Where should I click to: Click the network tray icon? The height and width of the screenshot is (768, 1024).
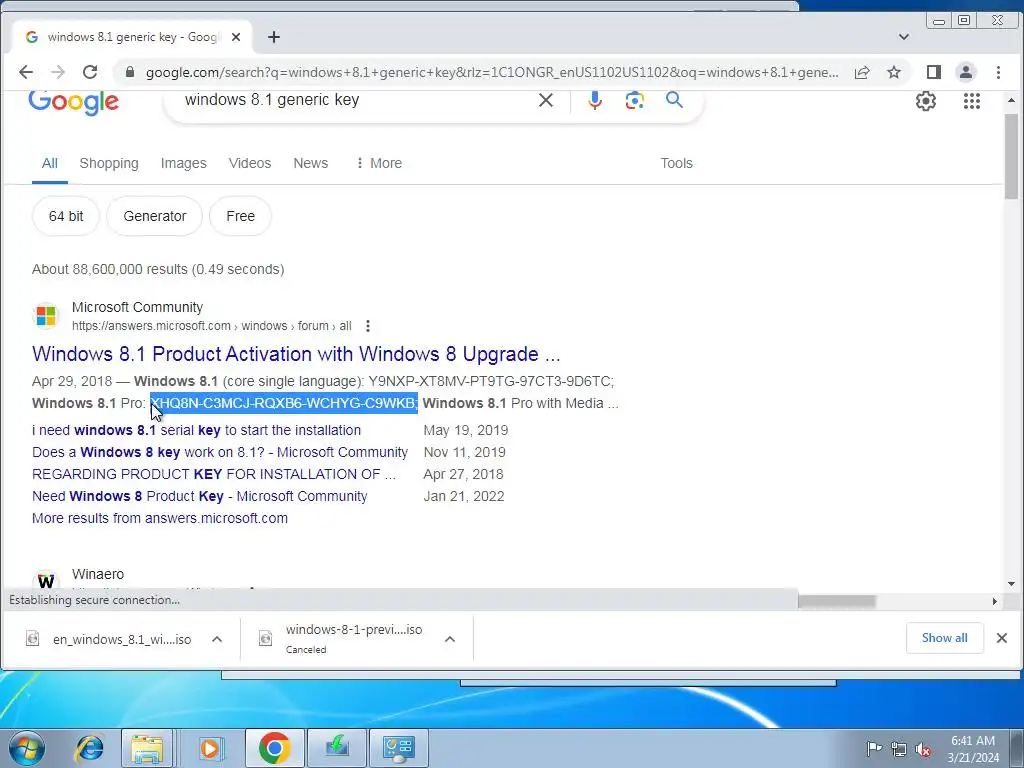[899, 749]
